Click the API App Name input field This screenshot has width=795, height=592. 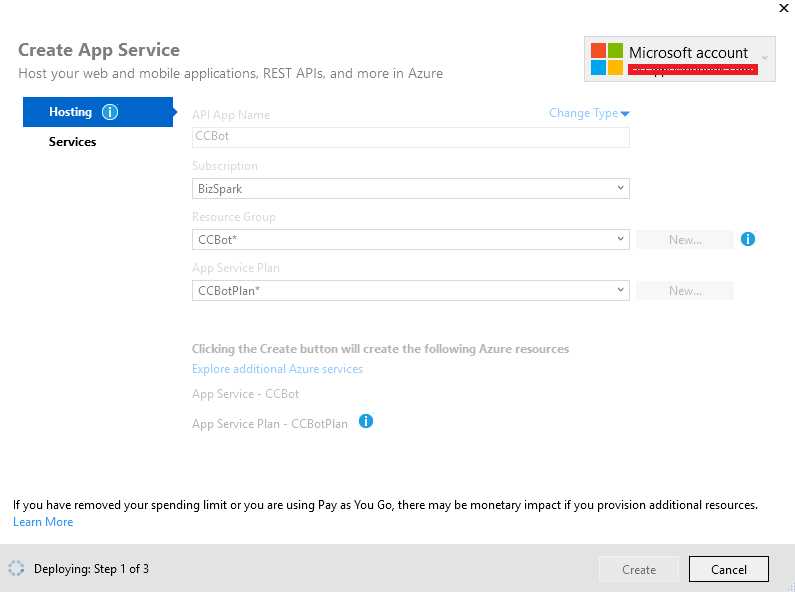(411, 137)
